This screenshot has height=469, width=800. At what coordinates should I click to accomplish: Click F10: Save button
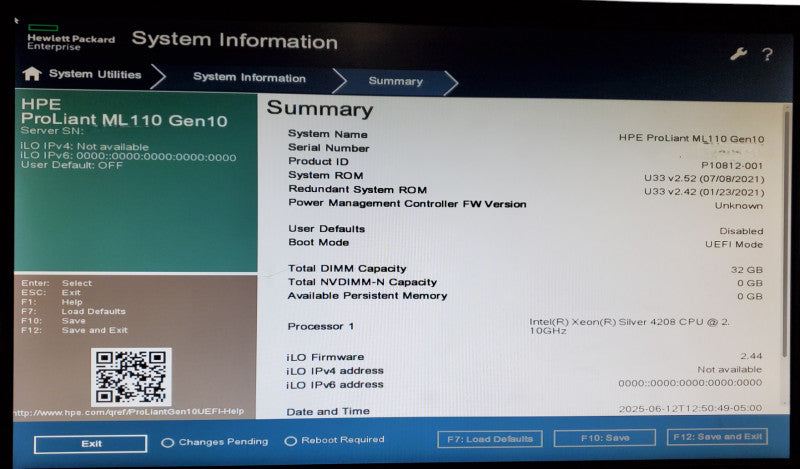(605, 438)
